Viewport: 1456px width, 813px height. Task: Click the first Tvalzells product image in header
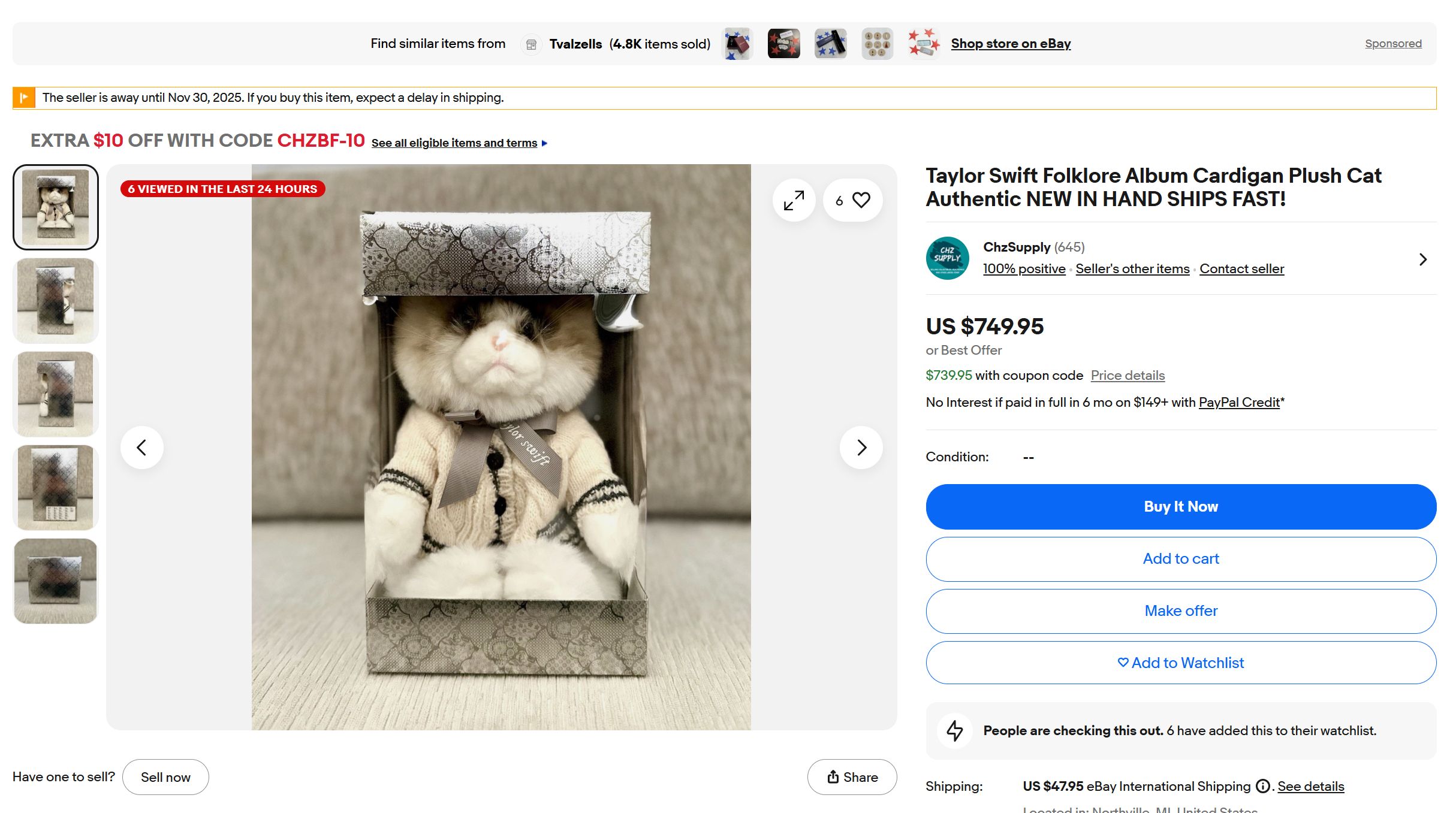point(737,43)
